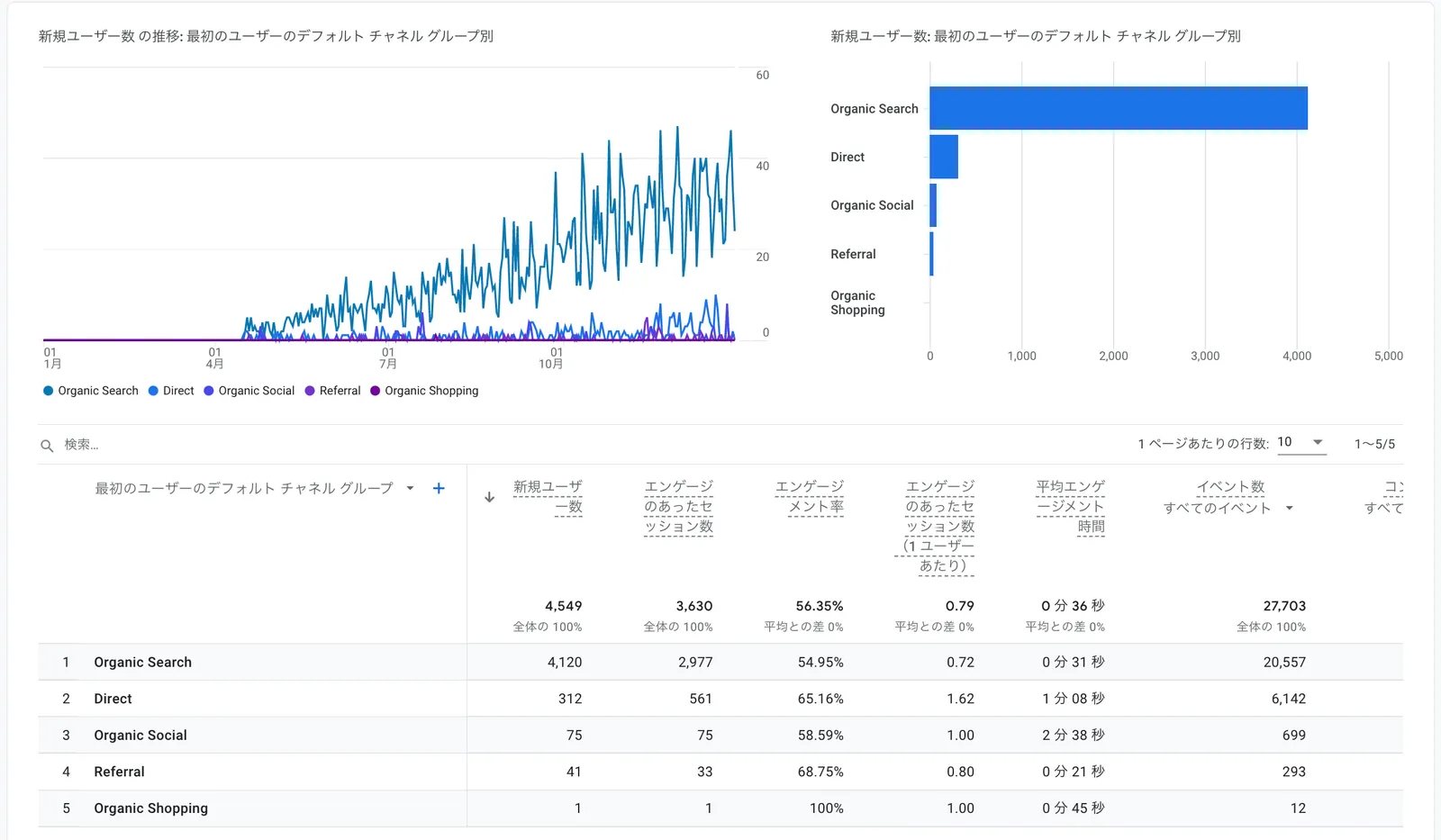
Task: Click the plus icon to add dimension
Action: pyautogui.click(x=439, y=488)
